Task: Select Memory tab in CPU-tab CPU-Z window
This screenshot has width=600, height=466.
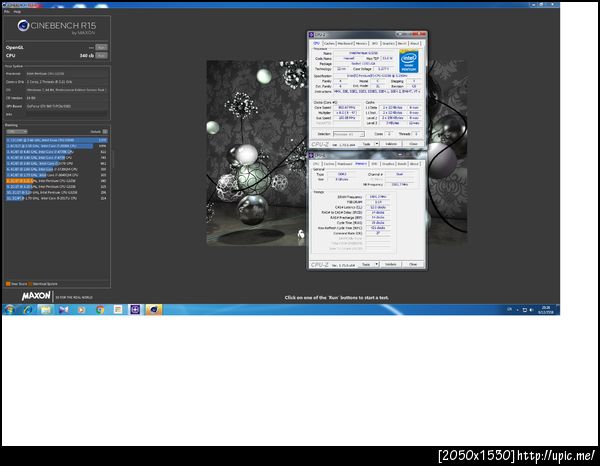Action: (x=362, y=44)
